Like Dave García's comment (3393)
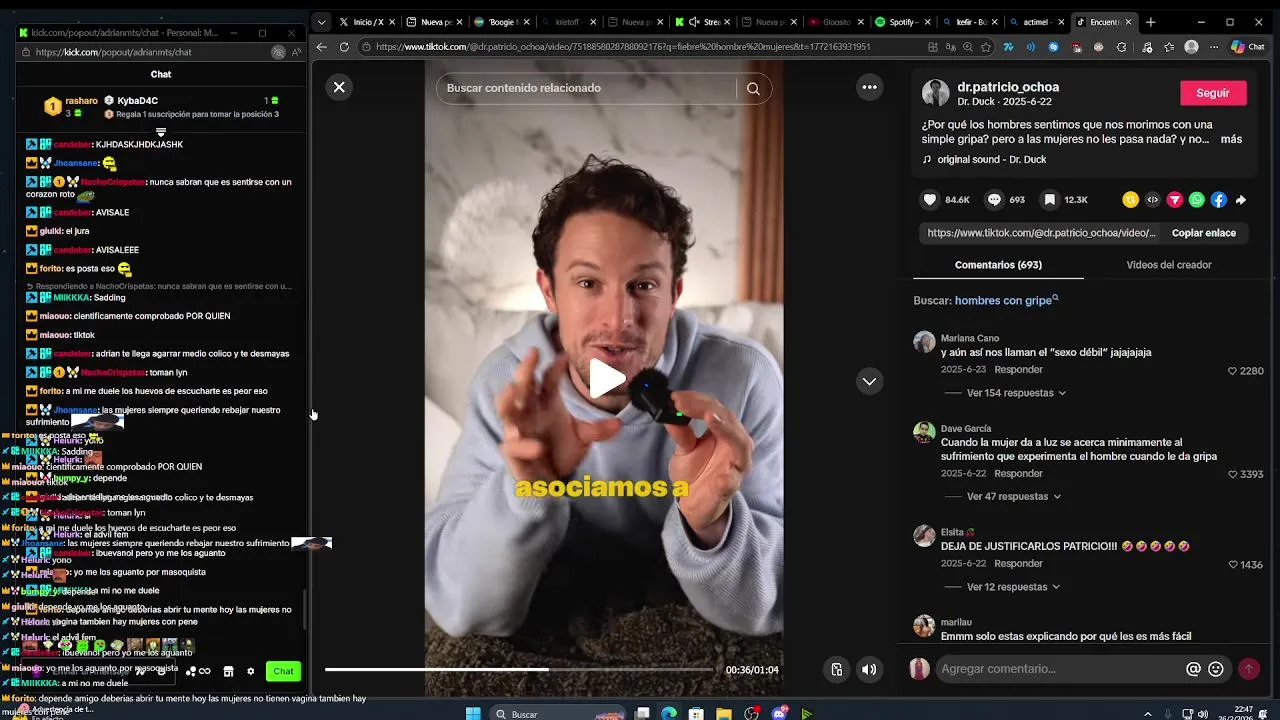 pos(1233,474)
